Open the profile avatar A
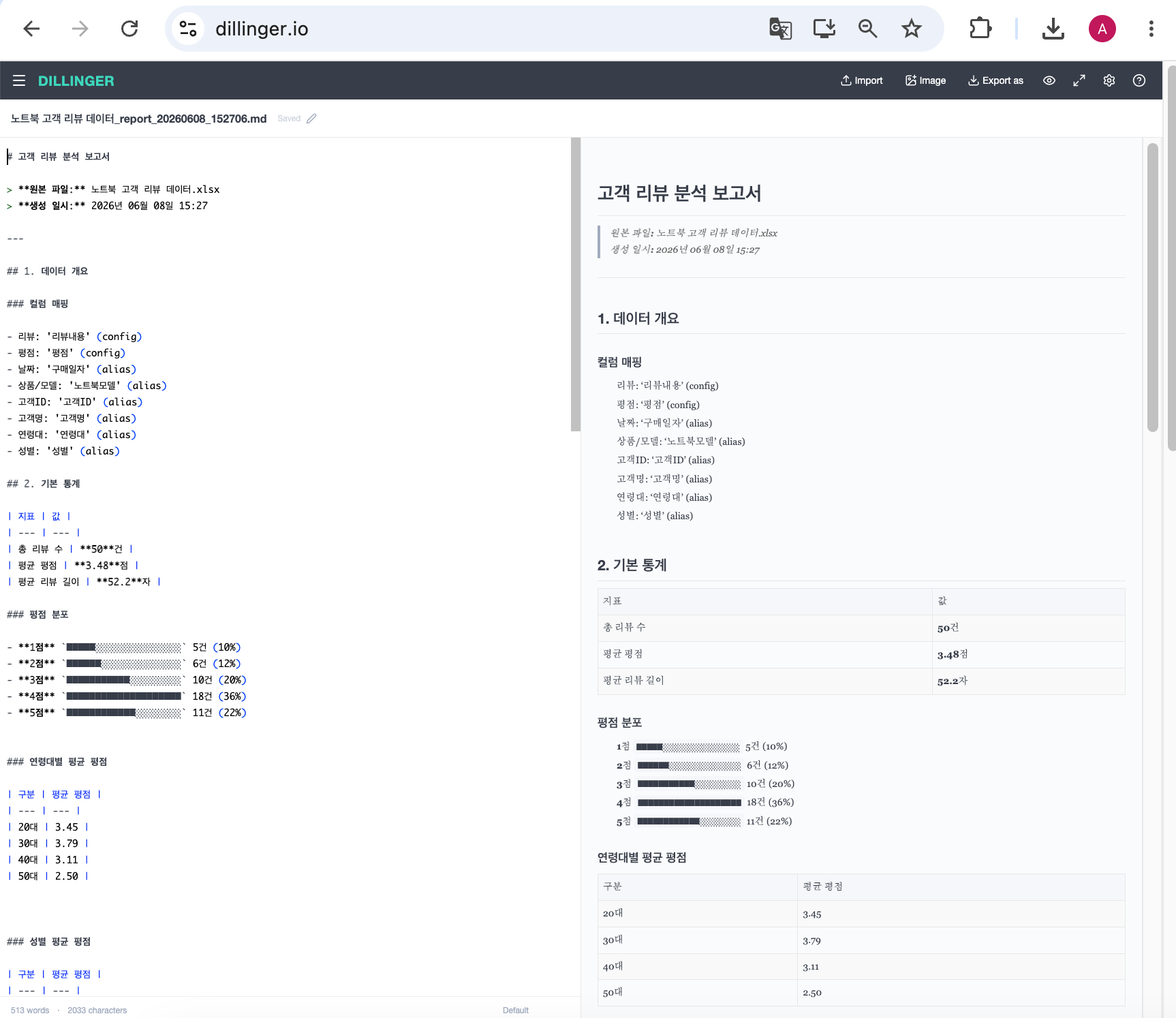 (1102, 29)
